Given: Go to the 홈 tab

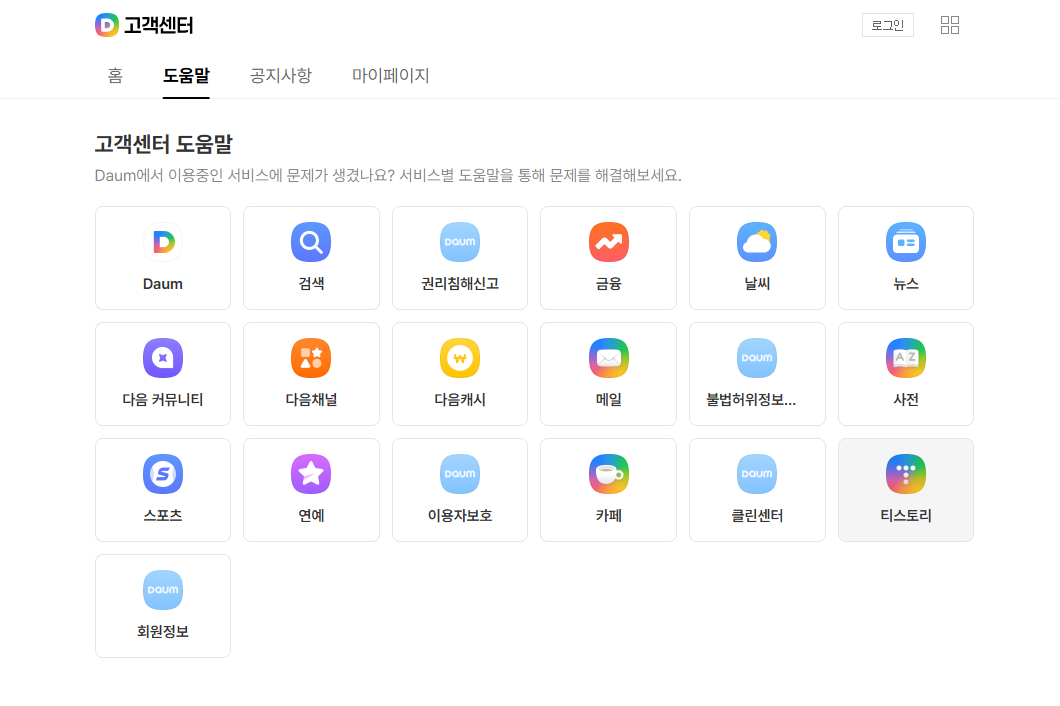Looking at the screenshot, I should pyautogui.click(x=116, y=75).
